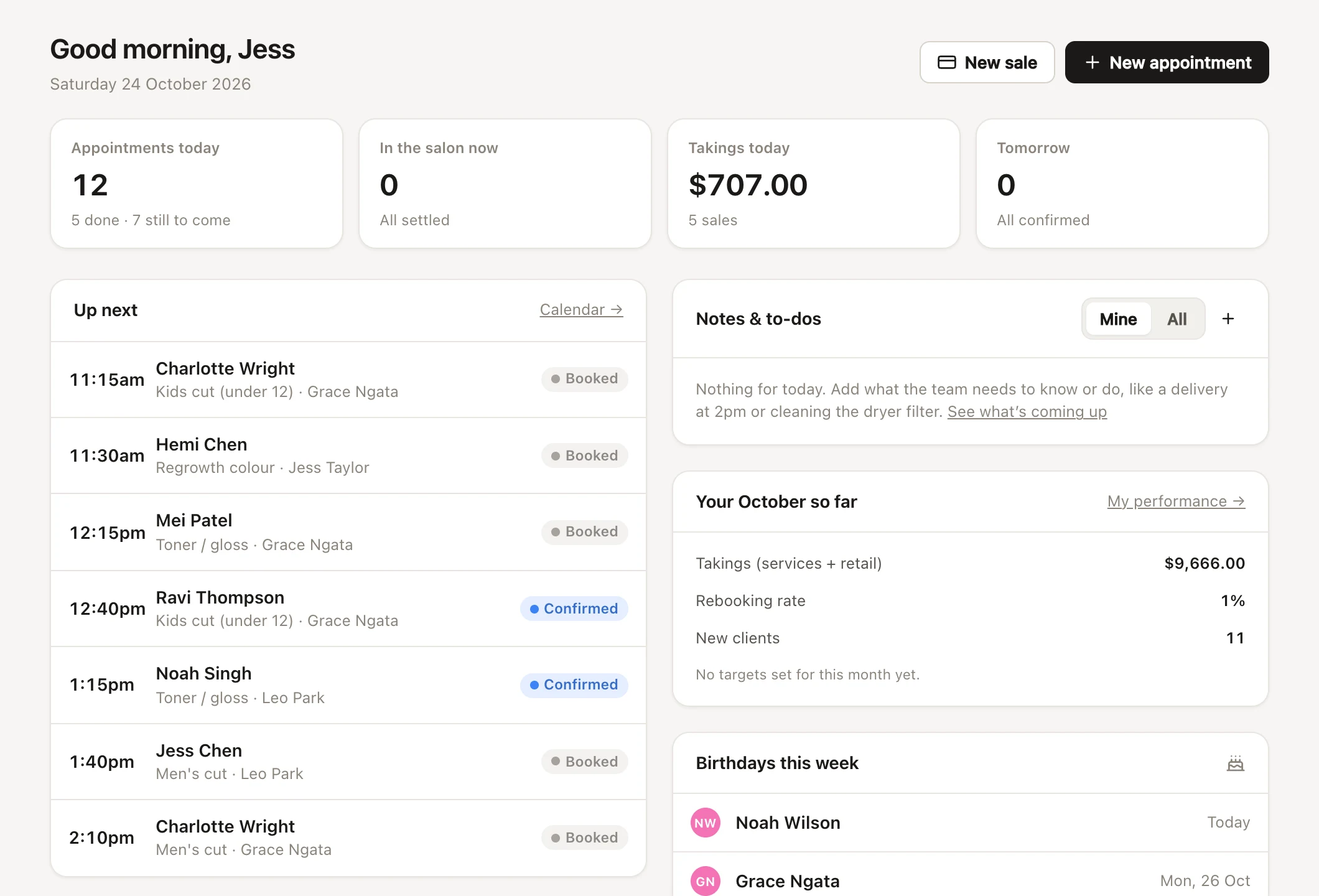The width and height of the screenshot is (1319, 896).
Task: Switch notes filter to Mine
Action: click(x=1118, y=319)
